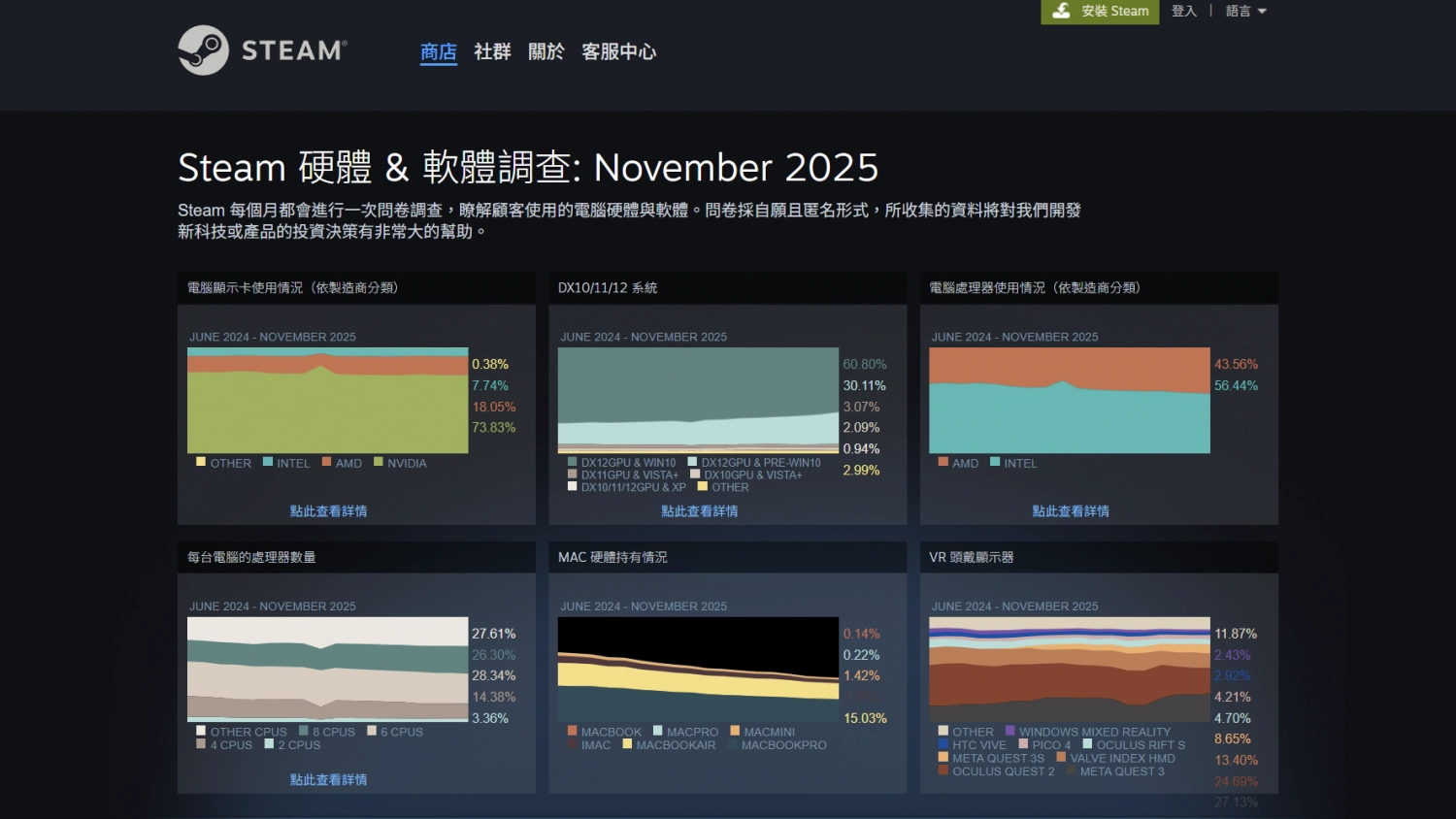The image size is (1456, 819).
Task: Click the INTEL swatch in GPU legend
Action: tap(268, 462)
